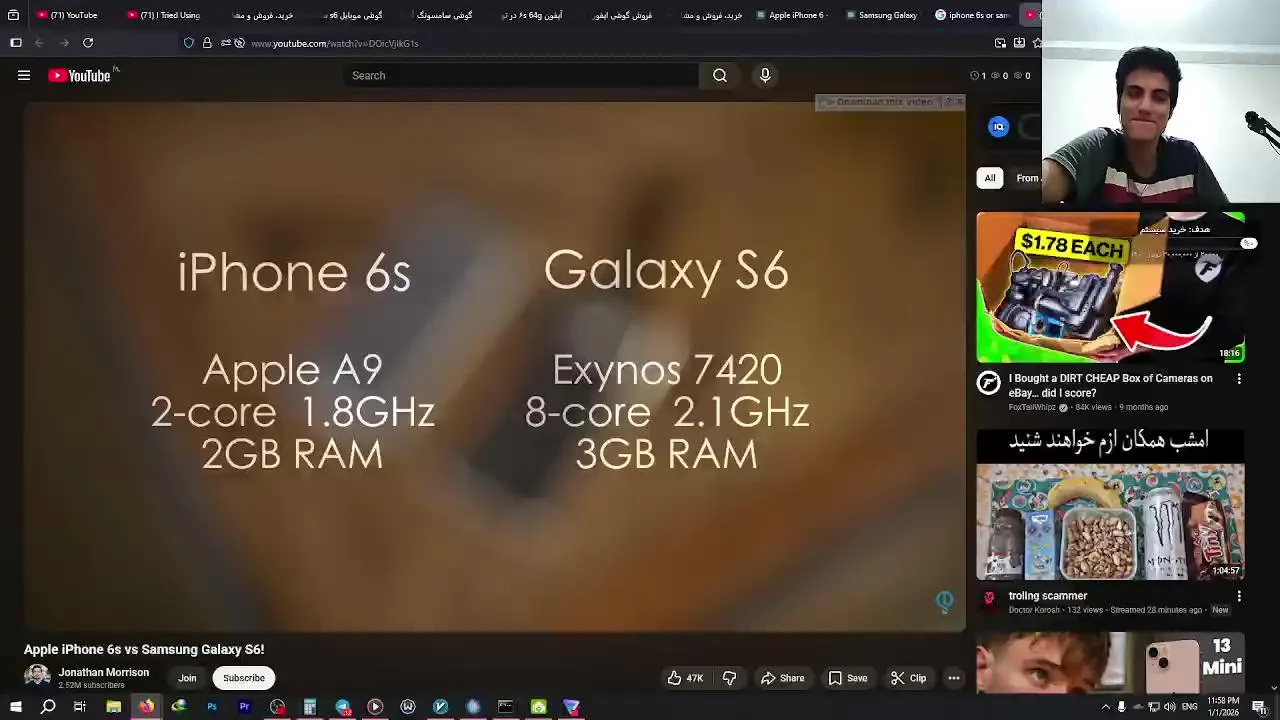The width and height of the screenshot is (1280, 720).
Task: Click the Join button
Action: click(x=187, y=678)
